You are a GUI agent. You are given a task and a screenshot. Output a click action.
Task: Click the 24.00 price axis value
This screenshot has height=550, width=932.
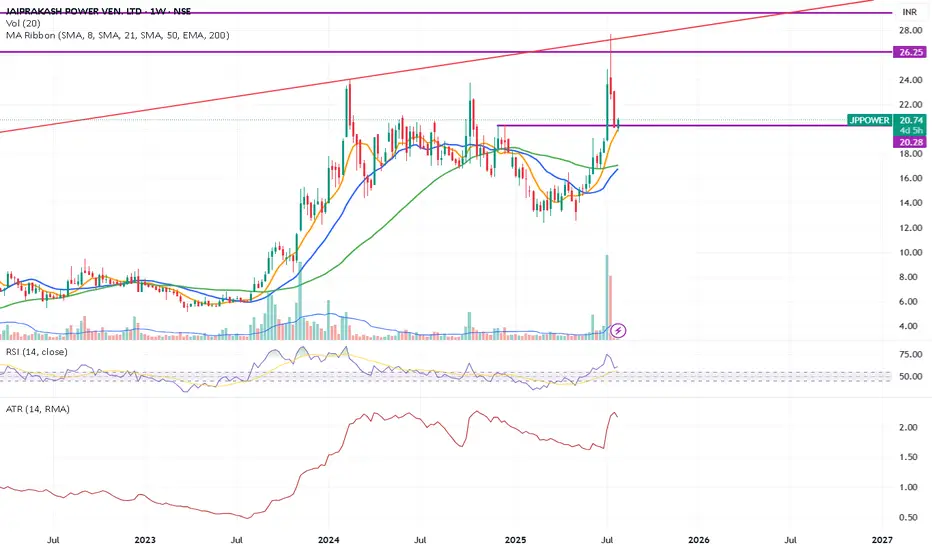coord(911,80)
